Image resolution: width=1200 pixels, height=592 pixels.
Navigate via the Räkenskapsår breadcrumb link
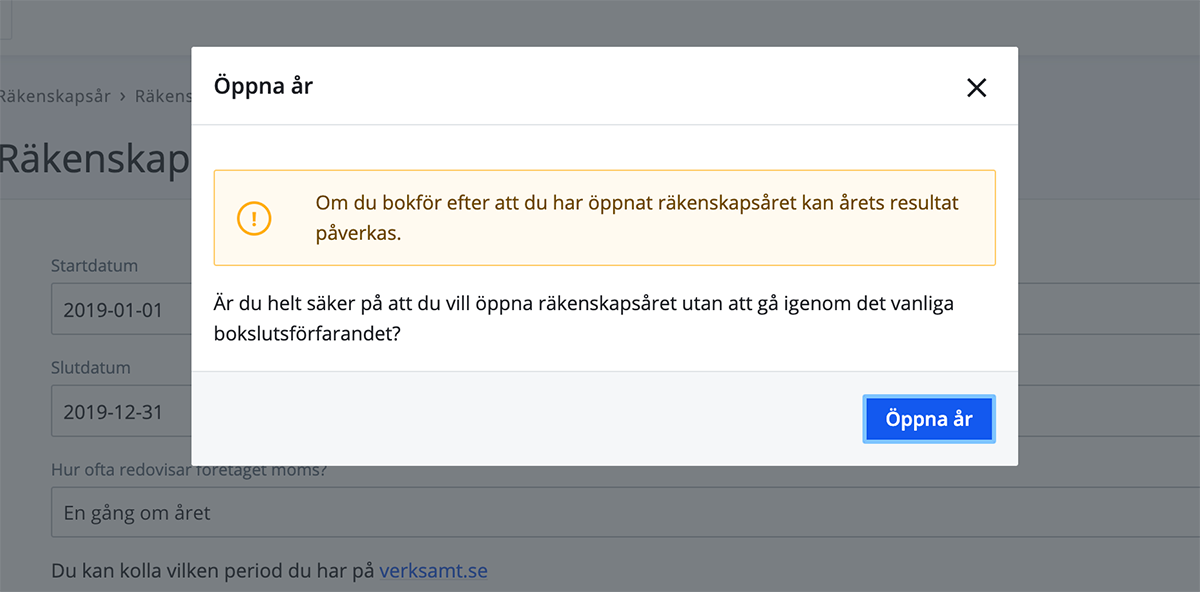[x=55, y=96]
